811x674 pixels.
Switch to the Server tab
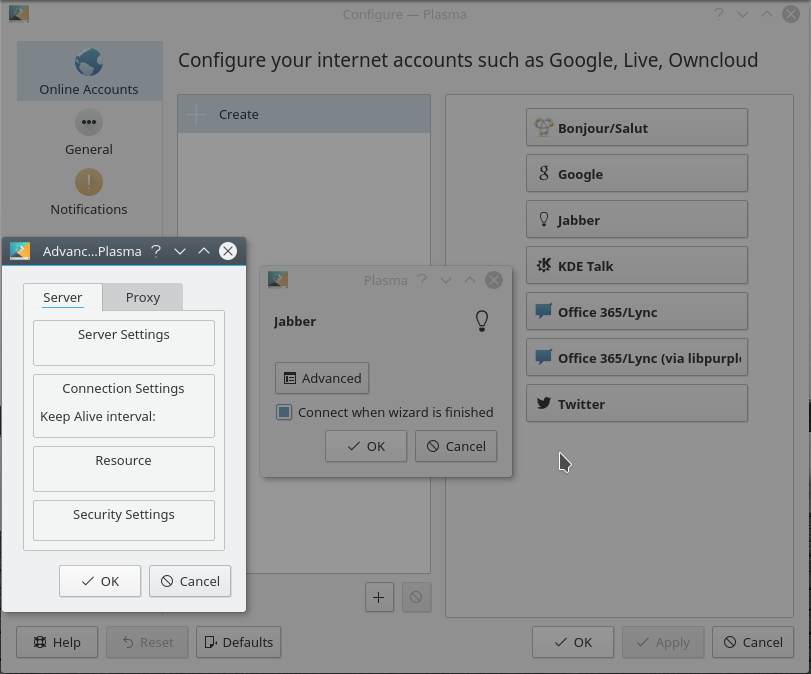[x=63, y=297]
